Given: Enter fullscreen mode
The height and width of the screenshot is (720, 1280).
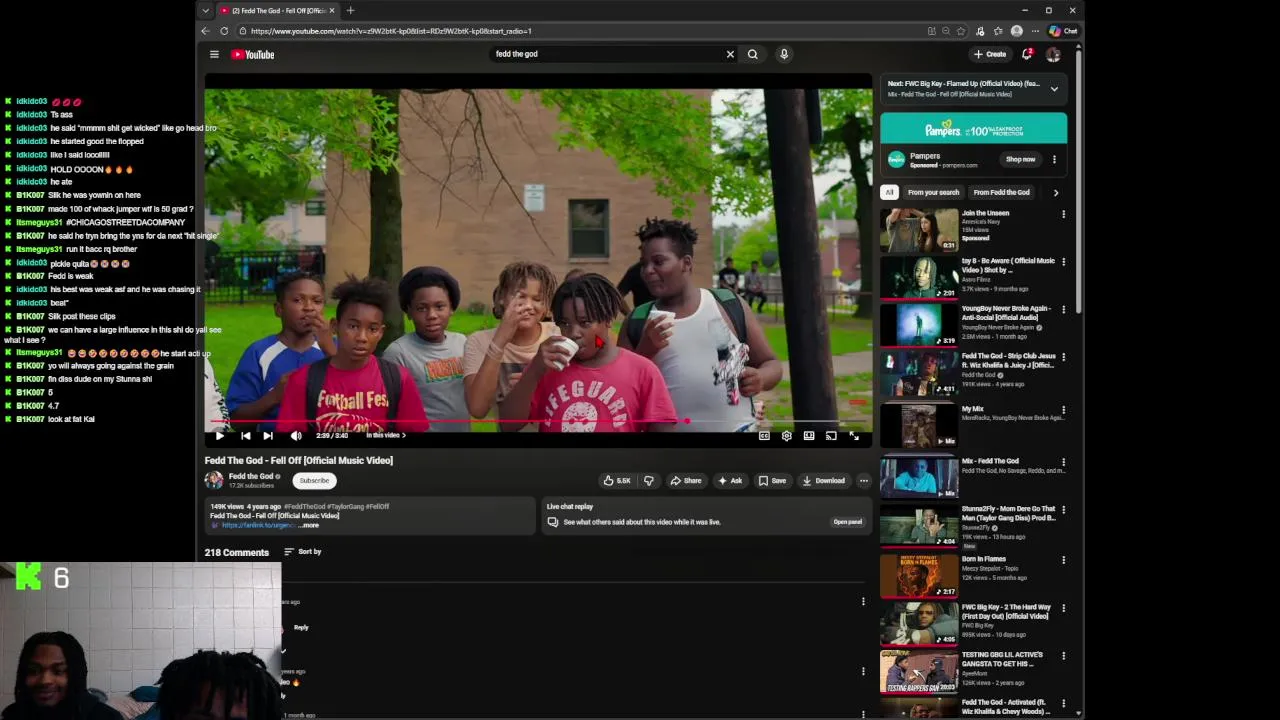Looking at the screenshot, I should pos(854,436).
